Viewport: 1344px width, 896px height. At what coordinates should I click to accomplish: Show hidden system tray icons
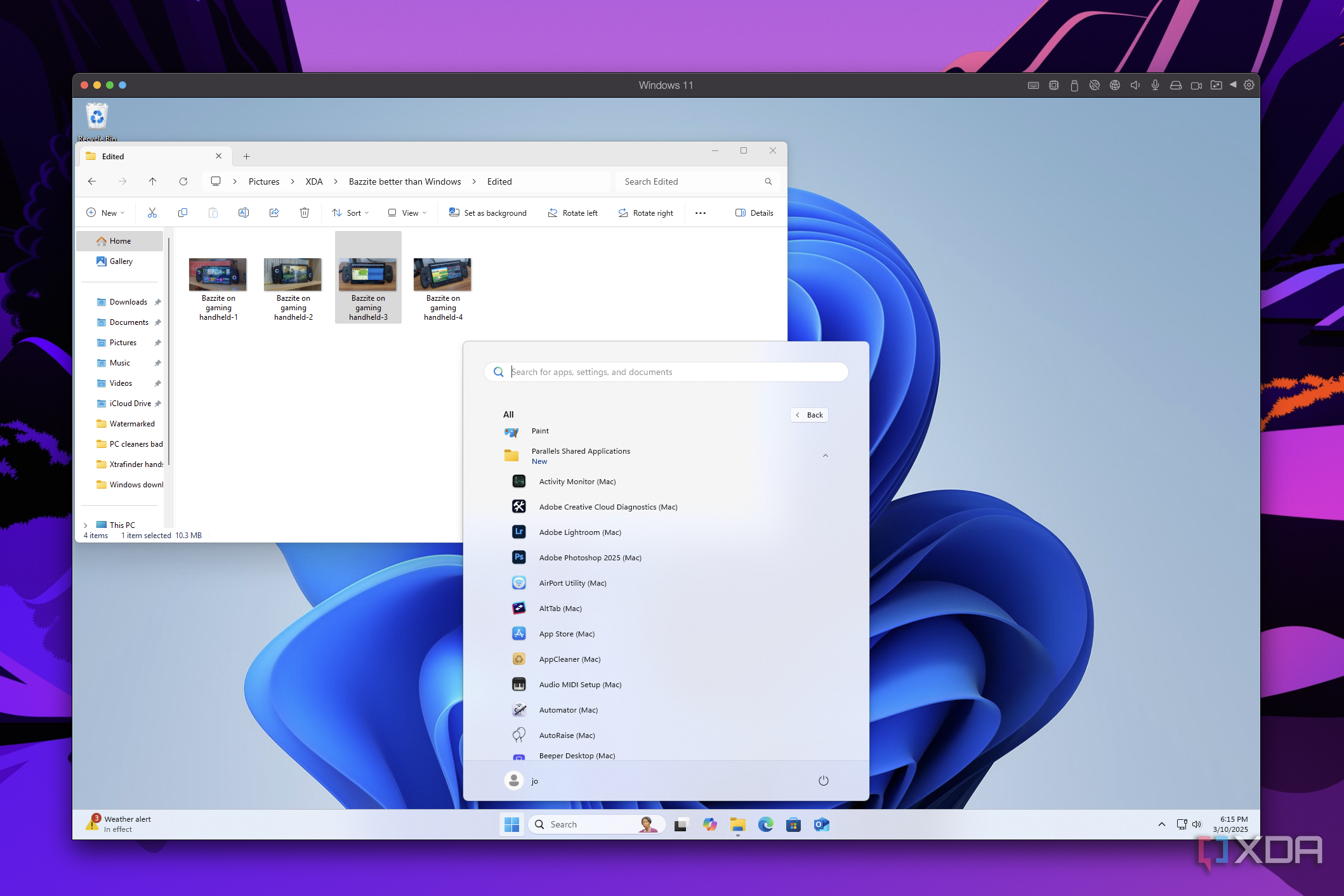click(1162, 824)
